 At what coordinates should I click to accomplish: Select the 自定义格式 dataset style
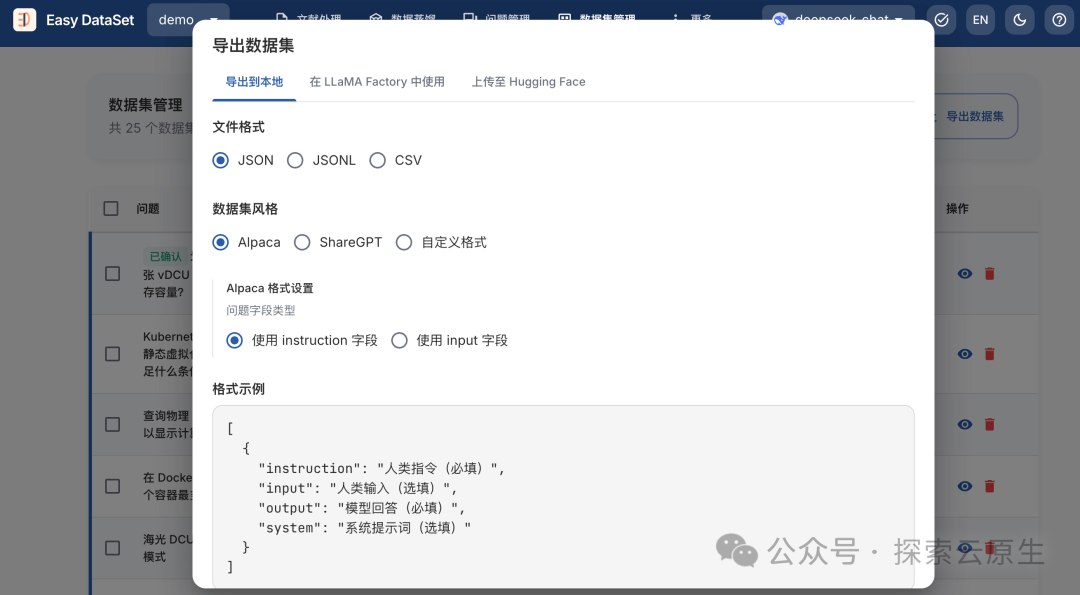[x=404, y=242]
